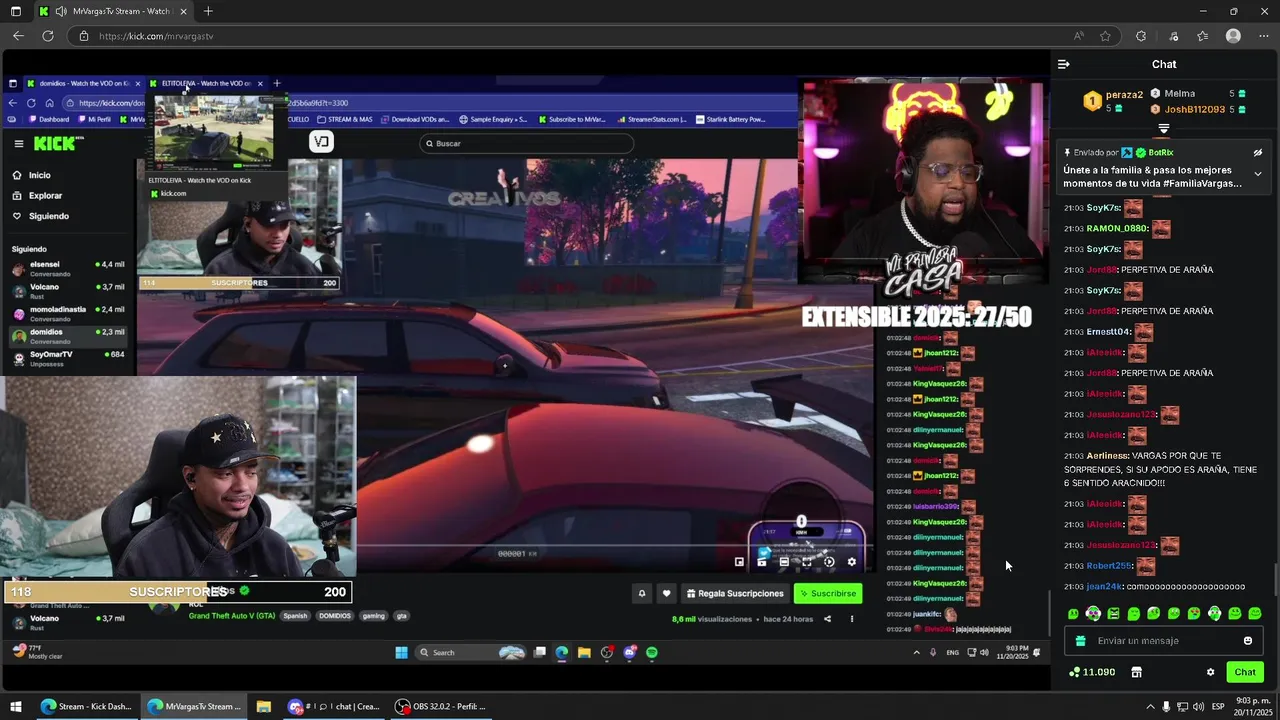Open tab actions menu icon
1280x720 pixels.
15,11
